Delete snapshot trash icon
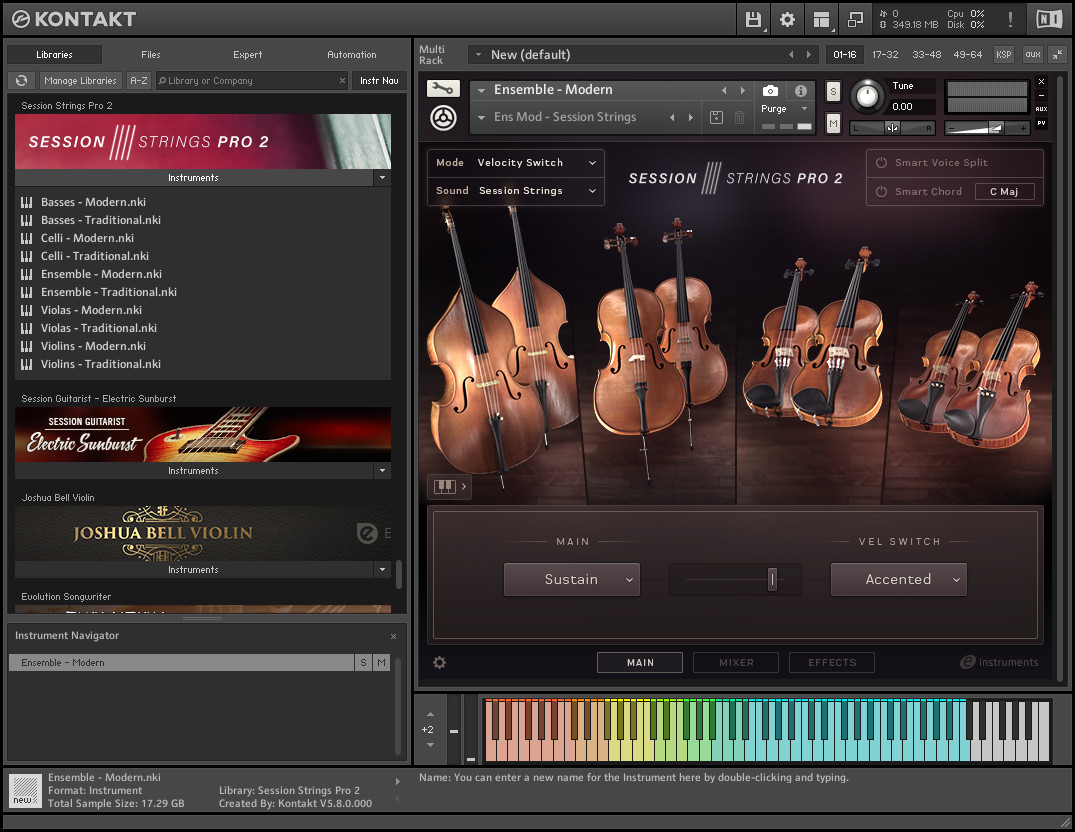This screenshot has height=832, width=1075. (x=740, y=117)
